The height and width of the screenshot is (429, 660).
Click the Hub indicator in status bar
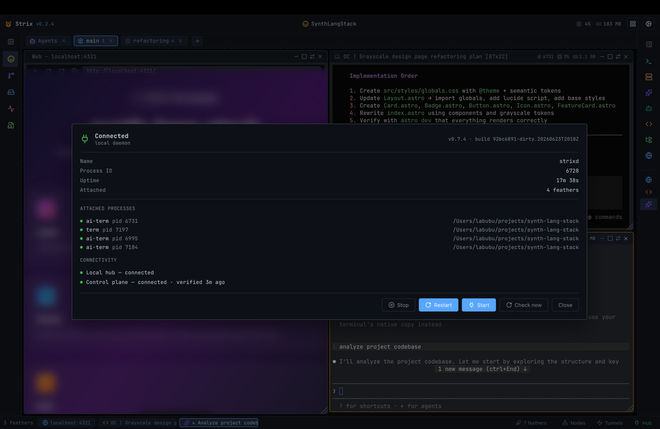[x=643, y=423]
